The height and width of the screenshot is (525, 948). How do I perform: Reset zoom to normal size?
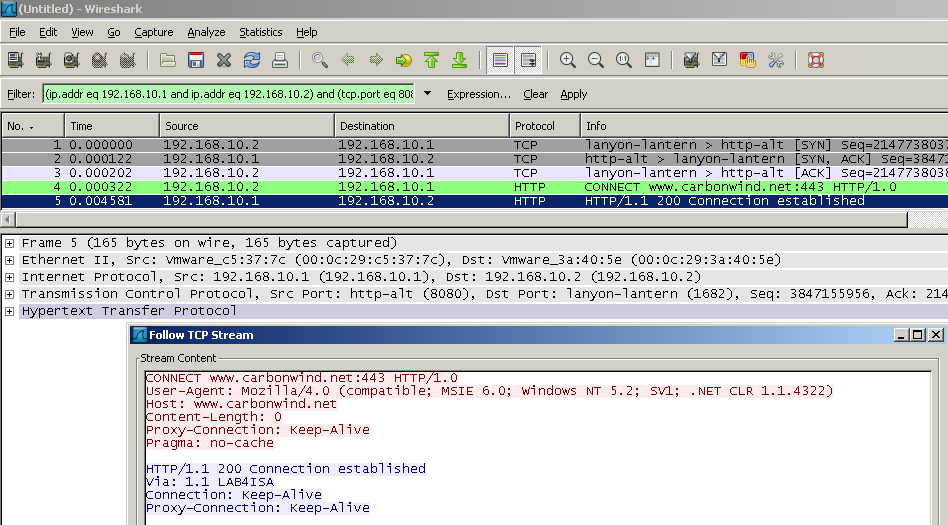(x=624, y=60)
